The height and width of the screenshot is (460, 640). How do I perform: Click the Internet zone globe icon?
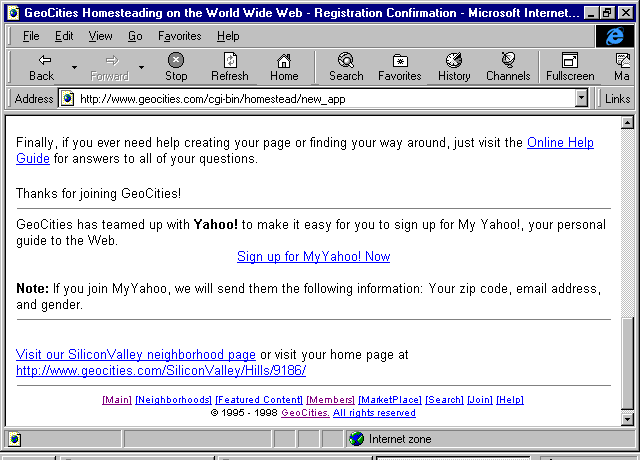click(356, 439)
